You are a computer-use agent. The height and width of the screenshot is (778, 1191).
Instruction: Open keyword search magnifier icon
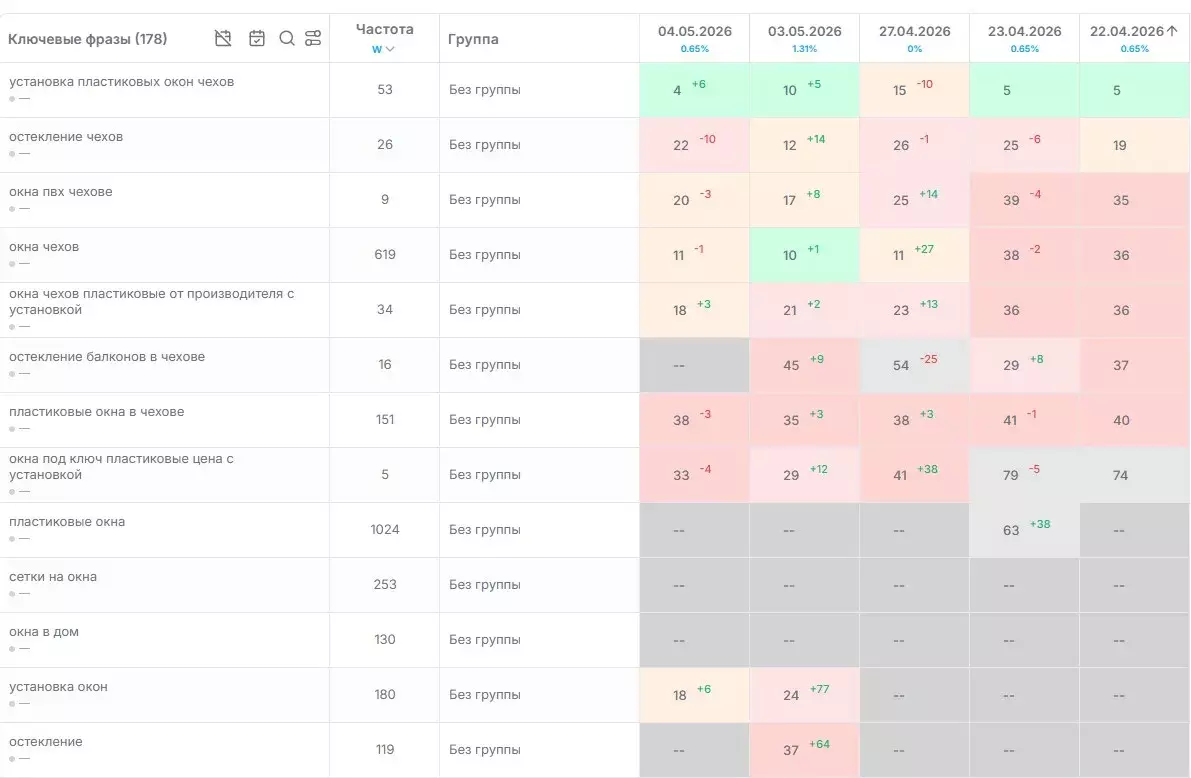coord(286,38)
